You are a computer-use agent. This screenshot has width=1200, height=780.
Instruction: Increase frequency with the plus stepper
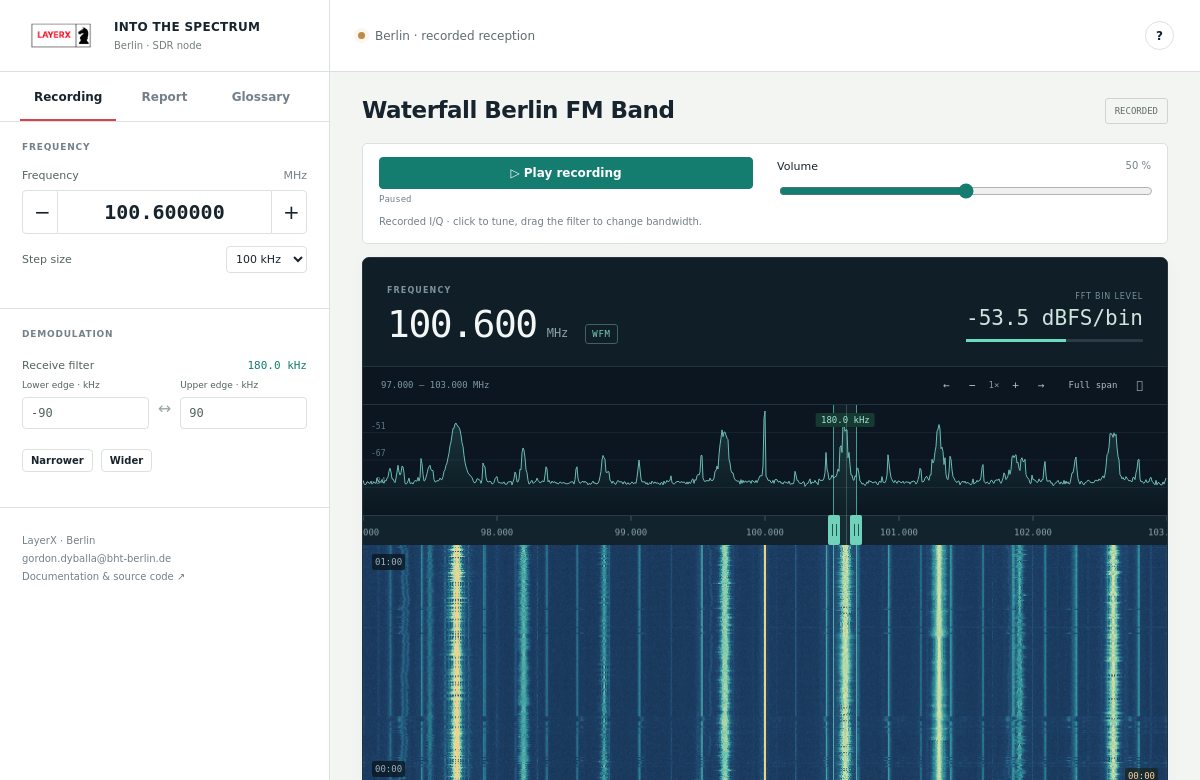click(x=290, y=212)
